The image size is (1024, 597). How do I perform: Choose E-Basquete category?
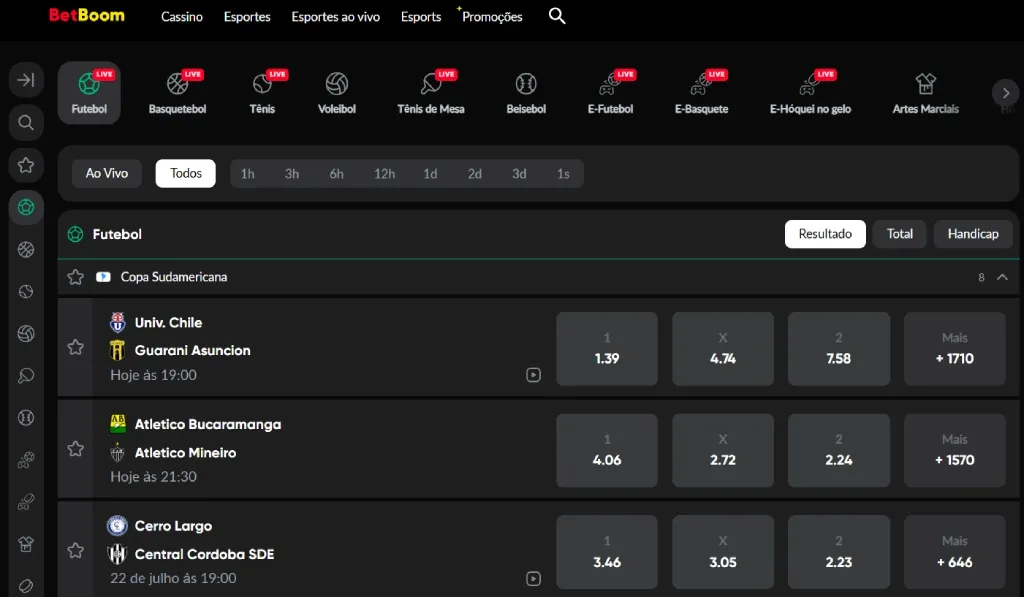pos(701,93)
